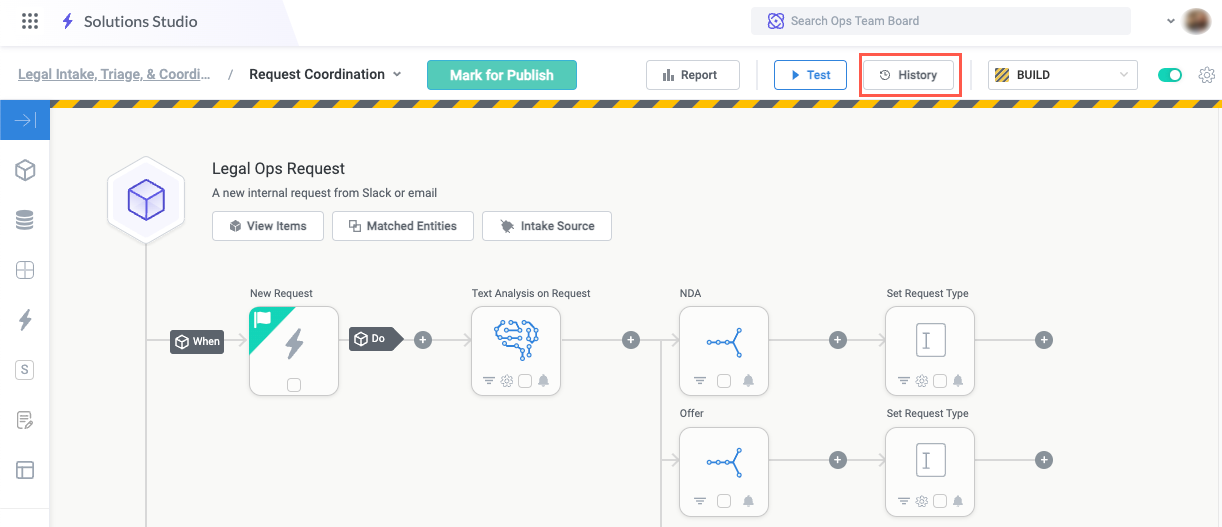Click the settings gear beside the toggle
The height and width of the screenshot is (527, 1222).
pyautogui.click(x=1207, y=75)
